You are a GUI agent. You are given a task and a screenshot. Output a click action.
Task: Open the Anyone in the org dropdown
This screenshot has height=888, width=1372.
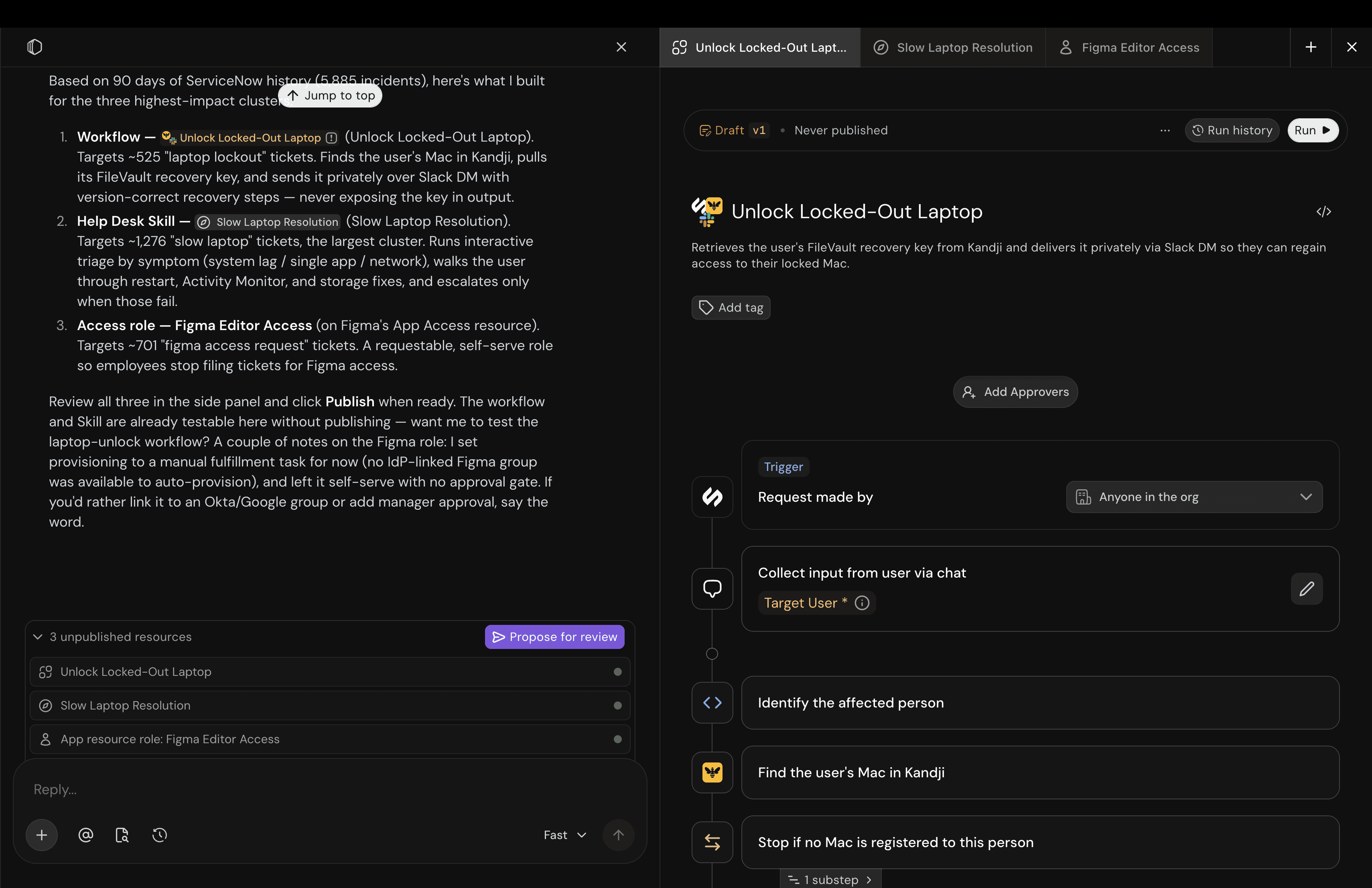point(1194,497)
